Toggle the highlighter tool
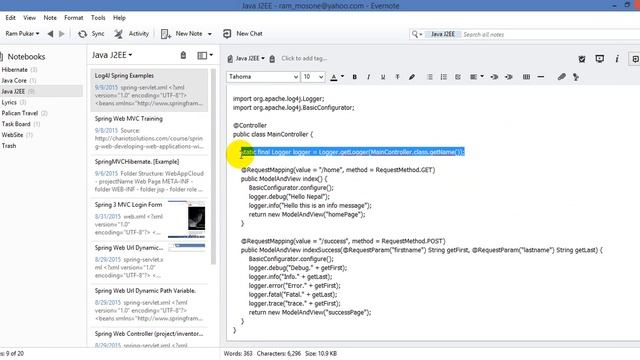Screen dimensions: 640x360 click(411, 77)
